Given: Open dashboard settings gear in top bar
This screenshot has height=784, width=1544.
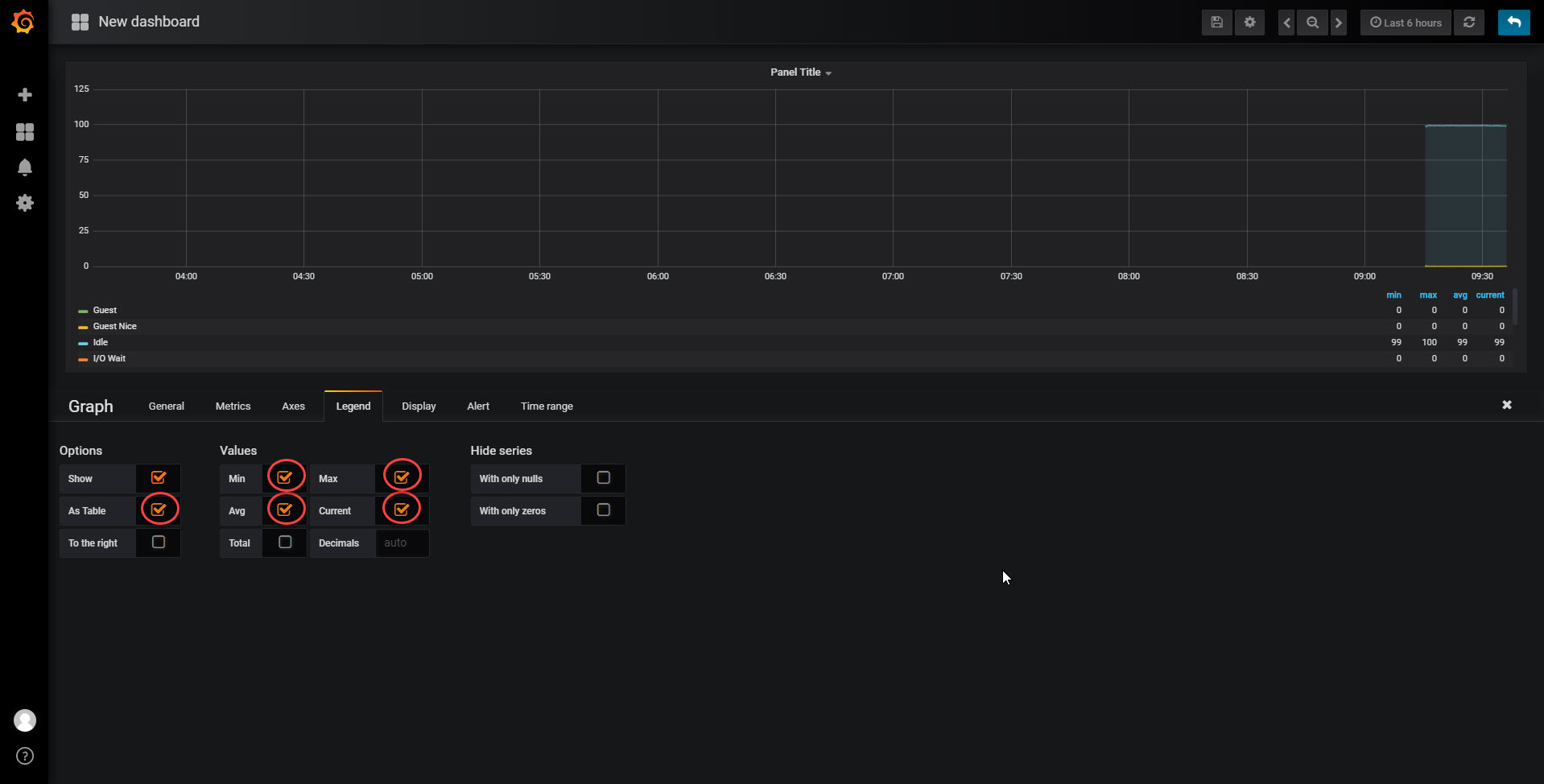Looking at the screenshot, I should pyautogui.click(x=1249, y=23).
